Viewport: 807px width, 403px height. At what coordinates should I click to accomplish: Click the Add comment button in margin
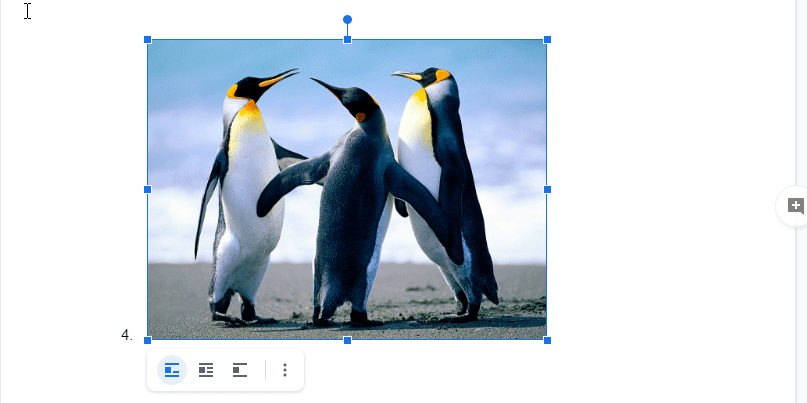[795, 206]
